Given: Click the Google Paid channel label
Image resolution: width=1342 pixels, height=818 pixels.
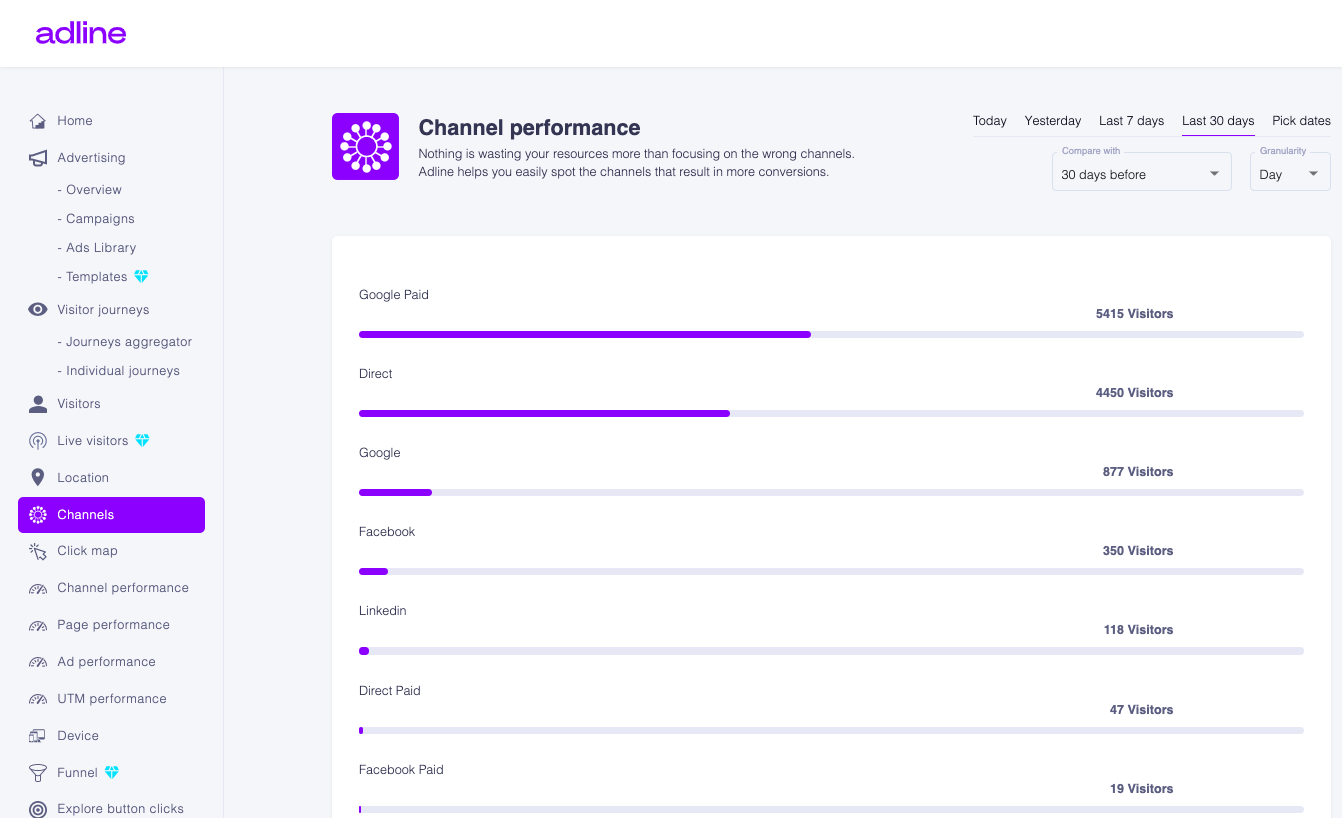Looking at the screenshot, I should [x=394, y=295].
